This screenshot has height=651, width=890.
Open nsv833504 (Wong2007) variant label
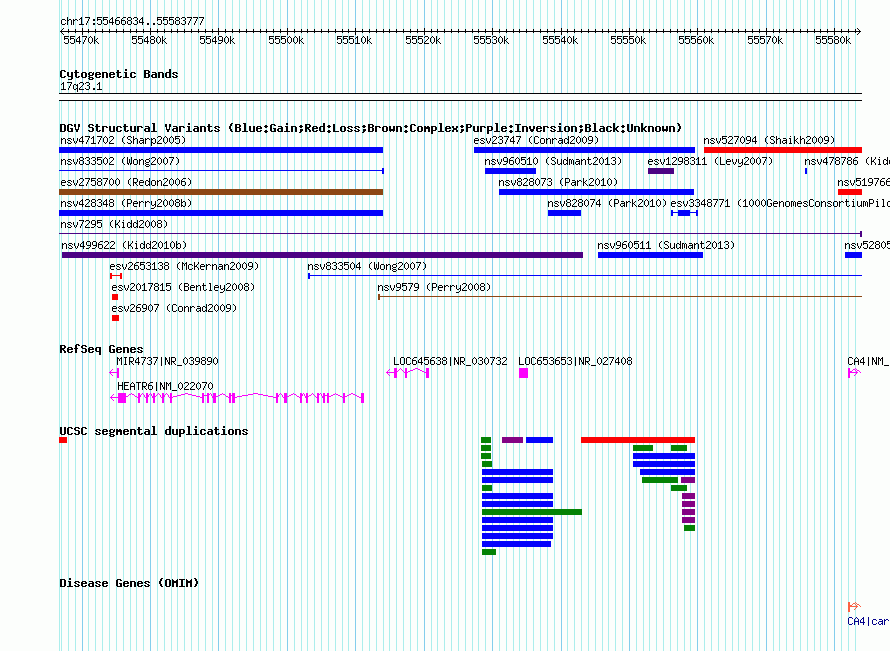point(367,266)
